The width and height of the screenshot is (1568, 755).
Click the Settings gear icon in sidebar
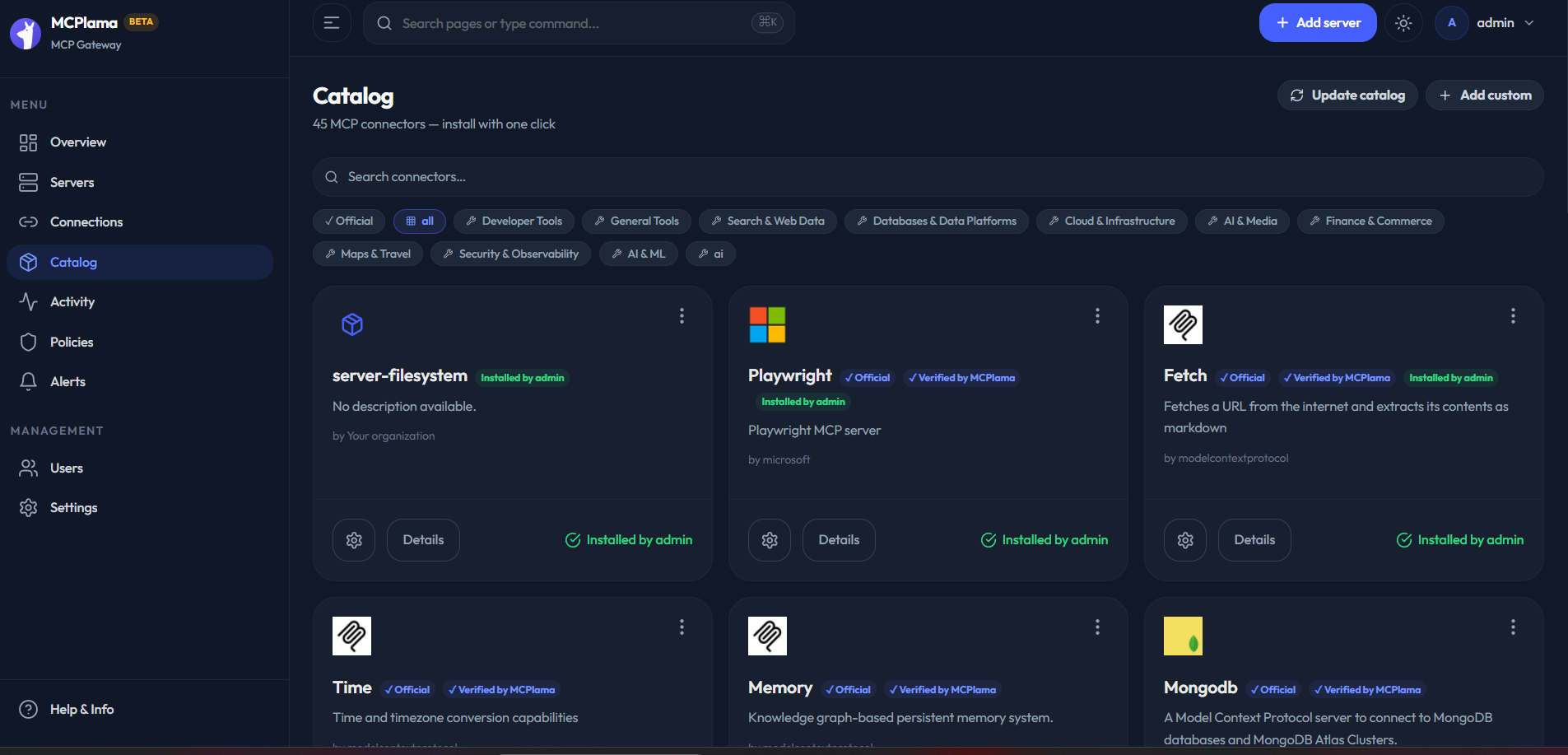pos(29,508)
